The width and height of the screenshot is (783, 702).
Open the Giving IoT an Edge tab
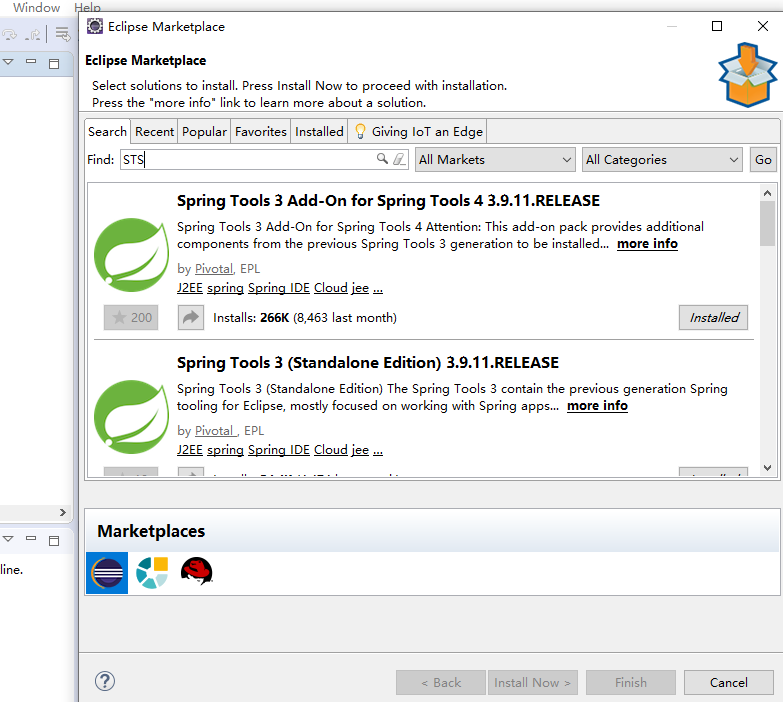pos(417,132)
